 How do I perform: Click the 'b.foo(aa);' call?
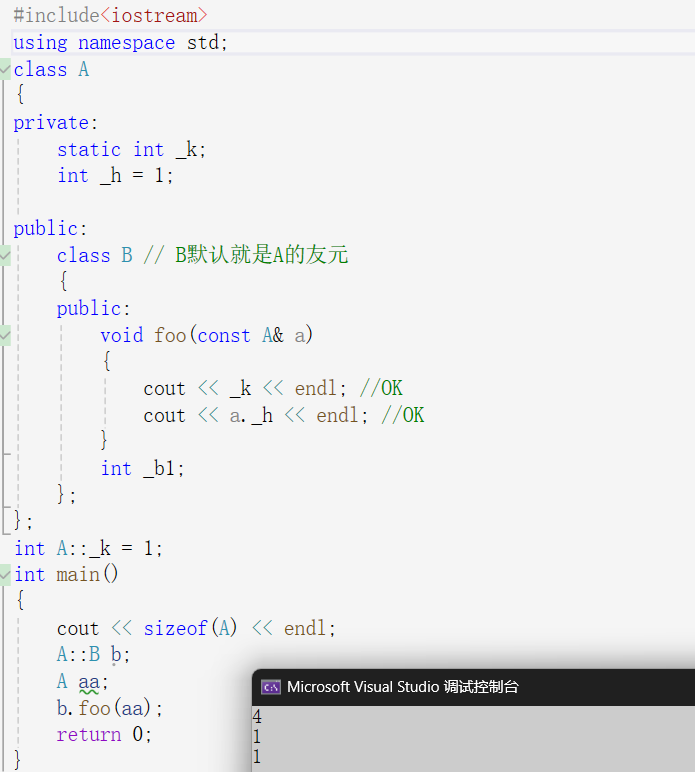coord(109,708)
